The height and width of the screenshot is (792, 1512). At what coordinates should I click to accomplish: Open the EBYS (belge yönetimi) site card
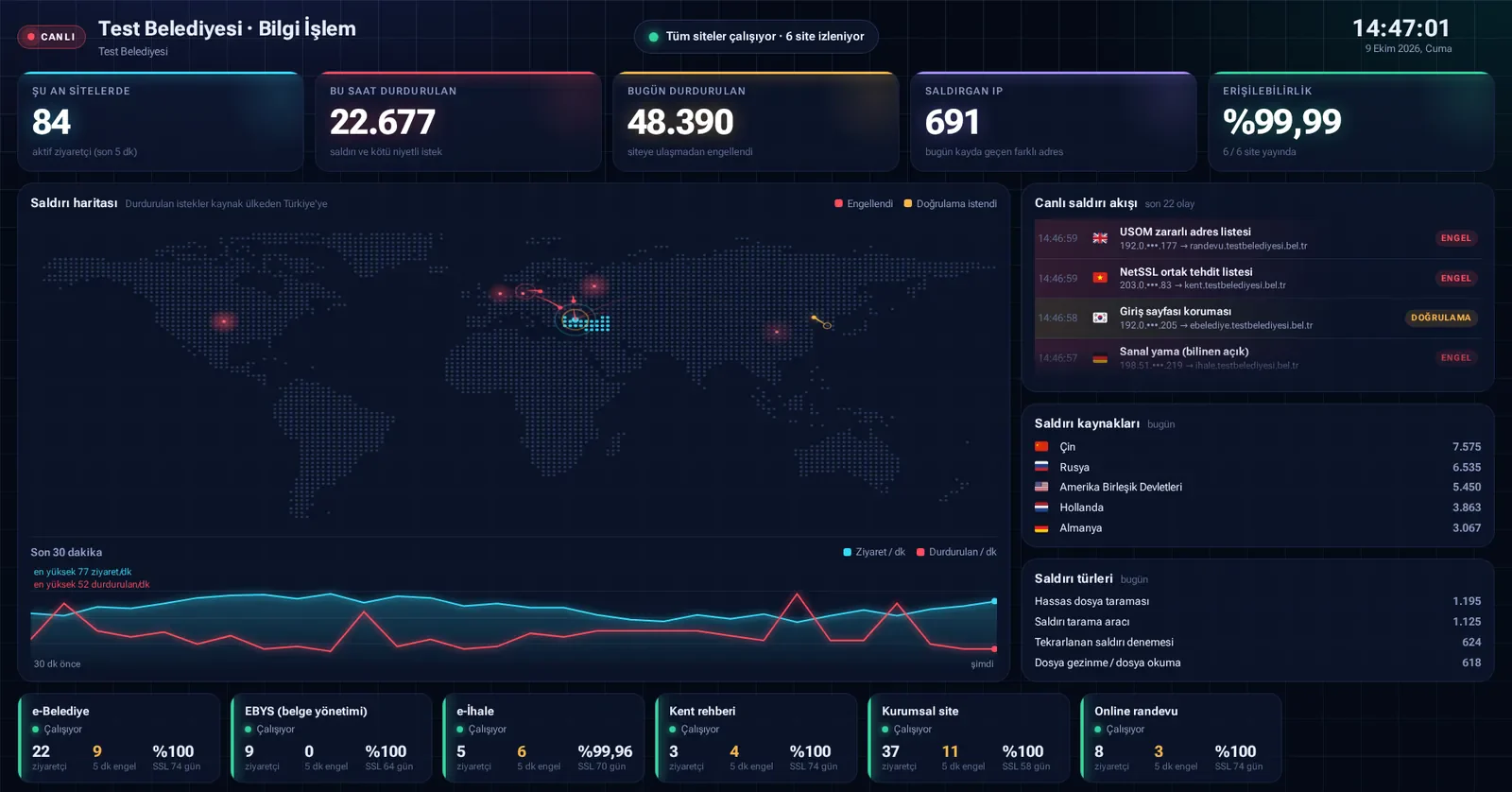331,738
